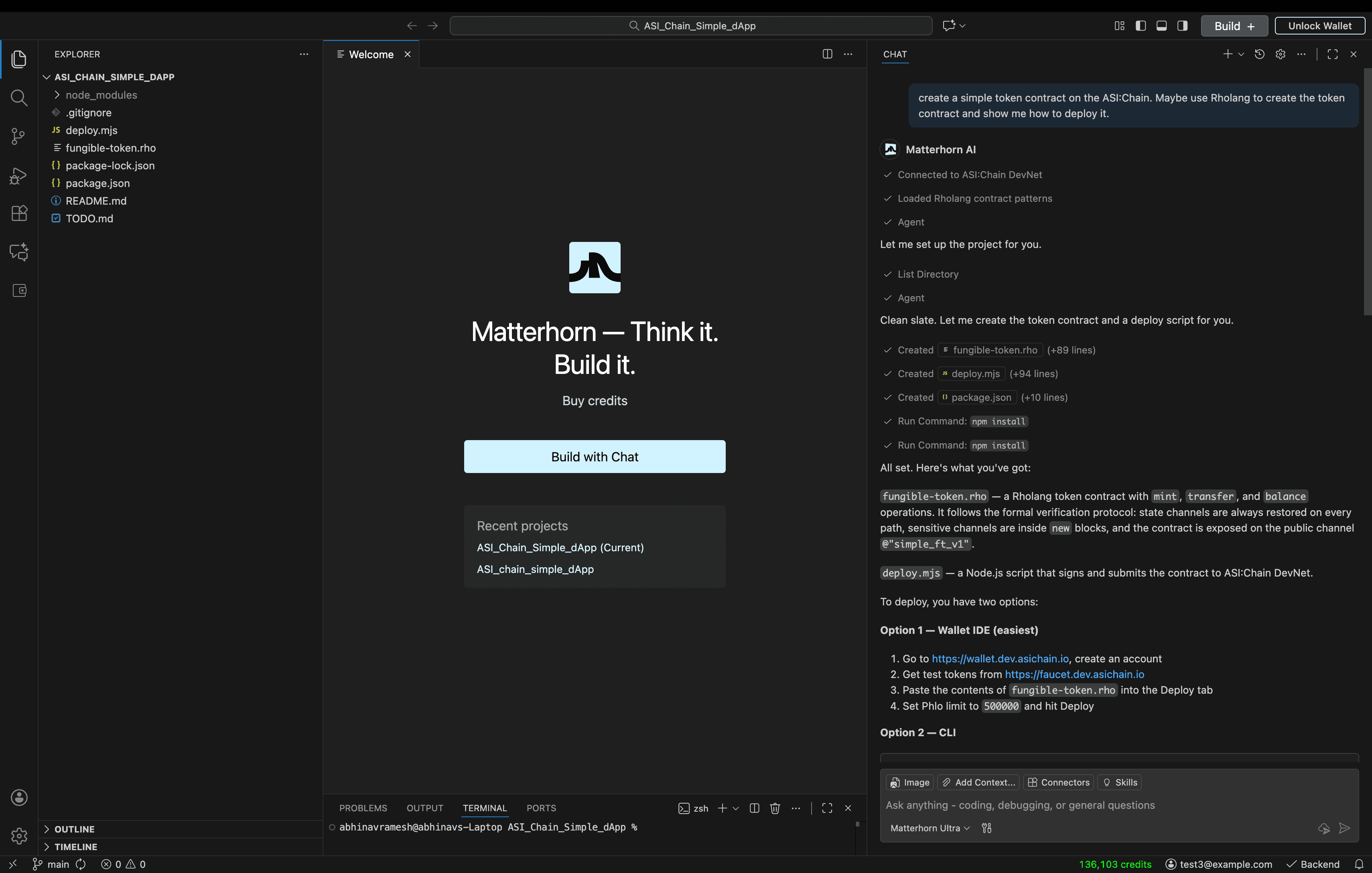Switch to the OUTPUT tab
The image size is (1372, 873).
(425, 808)
